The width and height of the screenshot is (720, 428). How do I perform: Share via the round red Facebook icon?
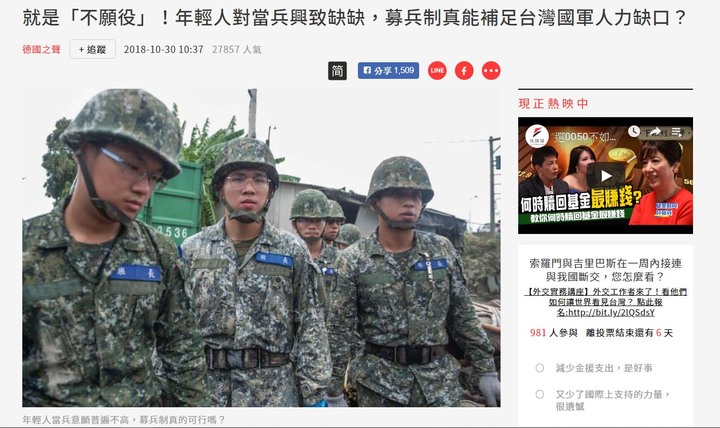(x=464, y=71)
